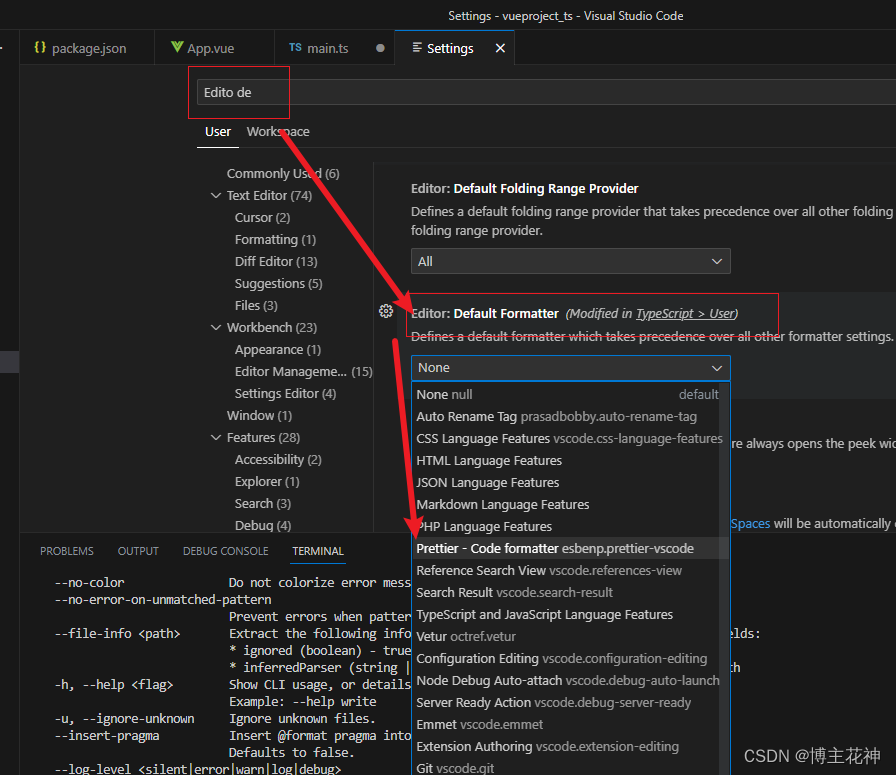This screenshot has width=896, height=775.
Task: Click the formatter dropdown list scrollbar
Action: tap(725, 577)
